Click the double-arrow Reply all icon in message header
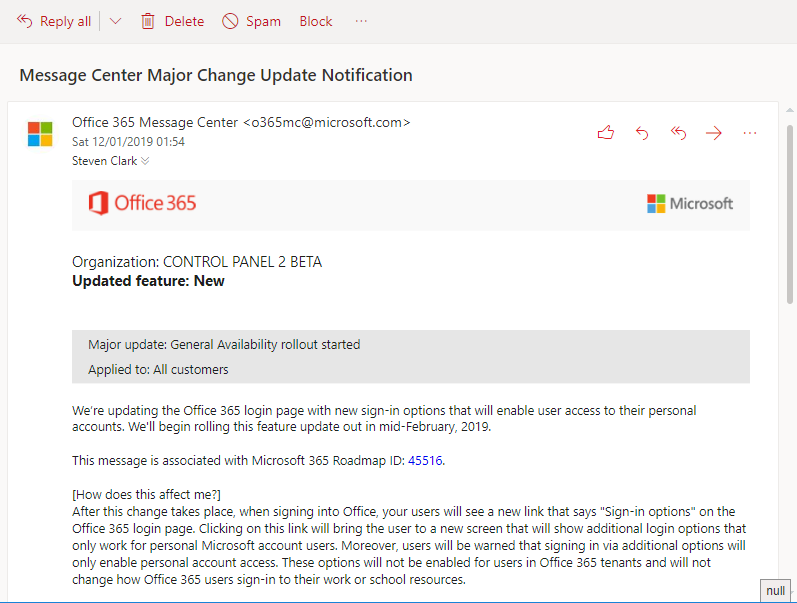The image size is (797, 603). 678,133
